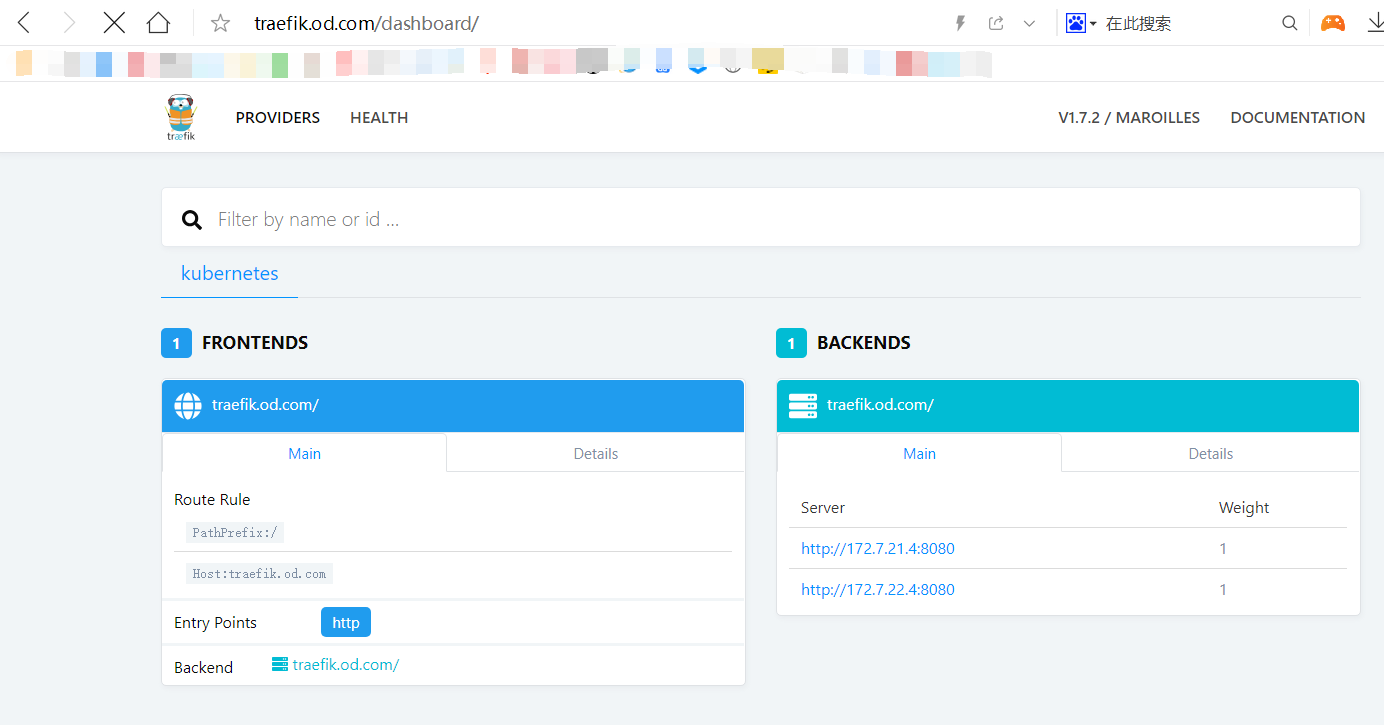
Task: Click the game controller icon
Action: (x=1333, y=23)
